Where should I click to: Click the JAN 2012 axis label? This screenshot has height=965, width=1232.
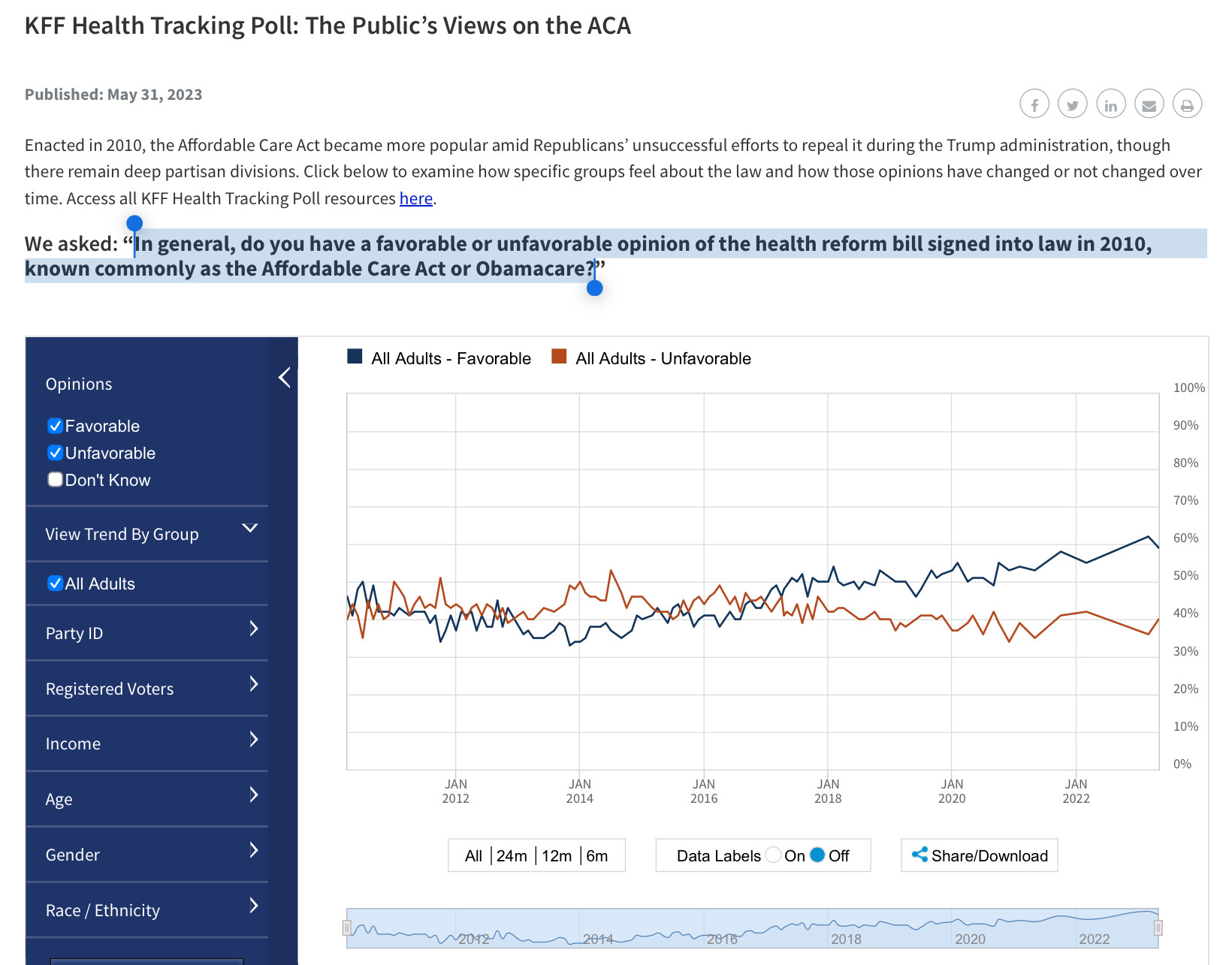click(x=455, y=791)
